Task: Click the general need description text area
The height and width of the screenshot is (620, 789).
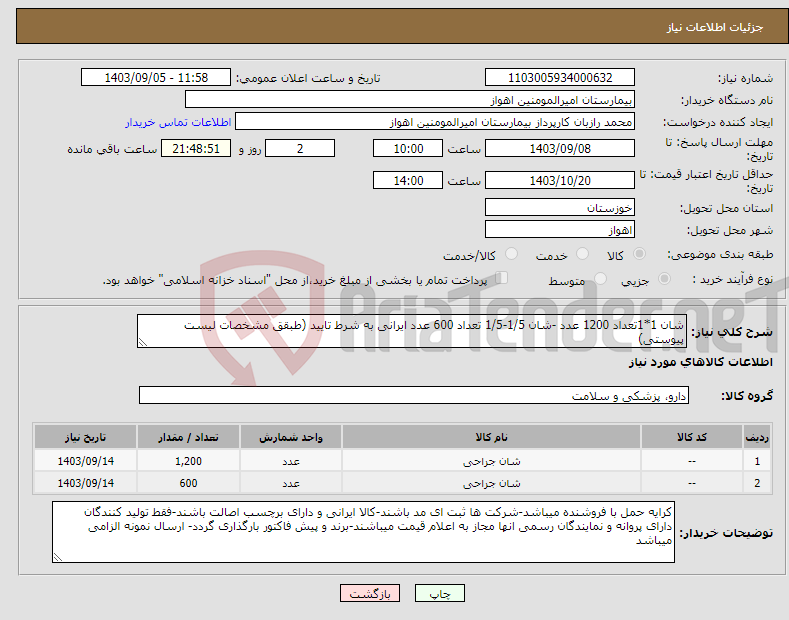Action: tap(412, 331)
